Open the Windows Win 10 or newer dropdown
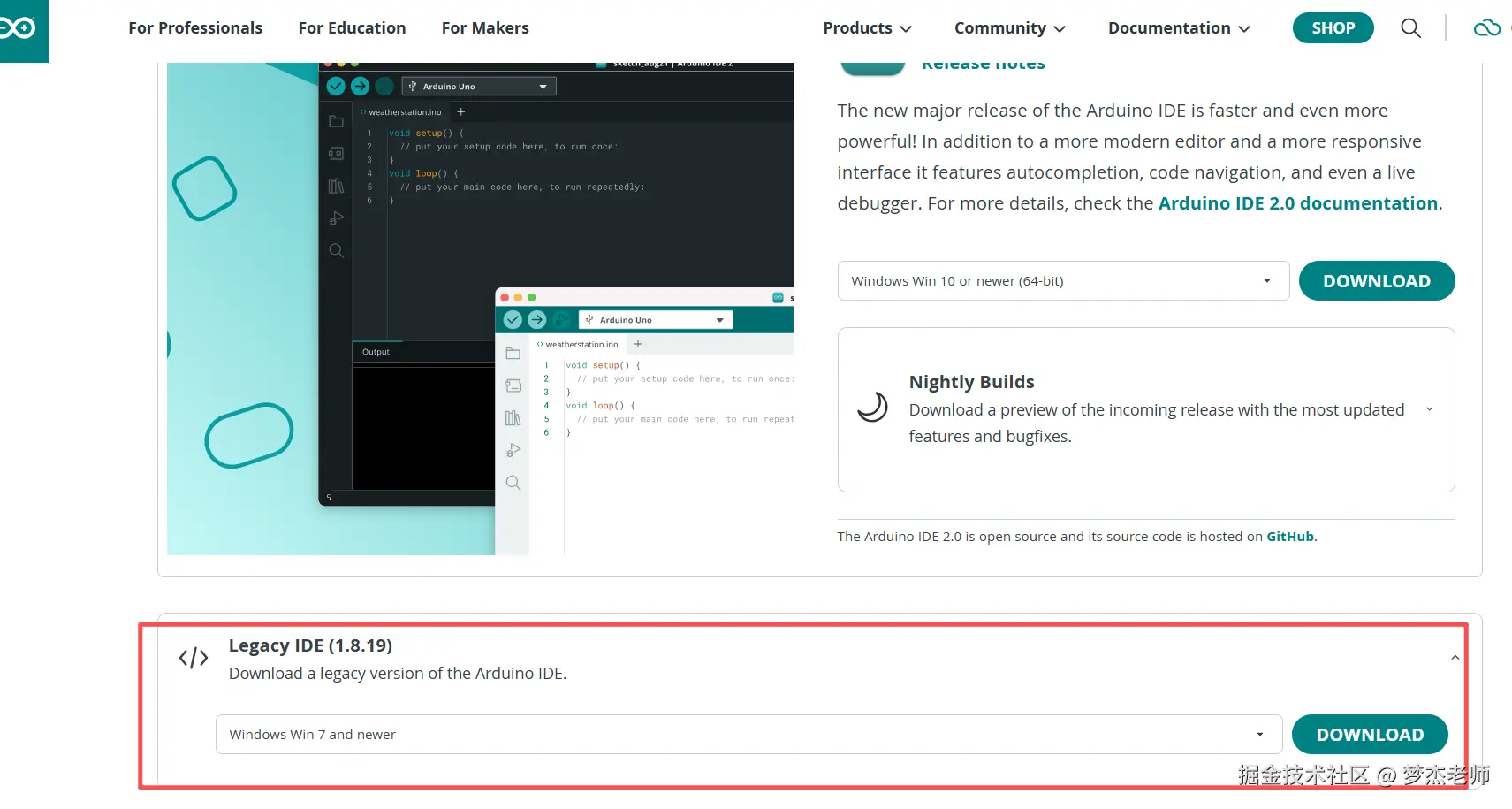The height and width of the screenshot is (809, 1512). pyautogui.click(x=1063, y=281)
